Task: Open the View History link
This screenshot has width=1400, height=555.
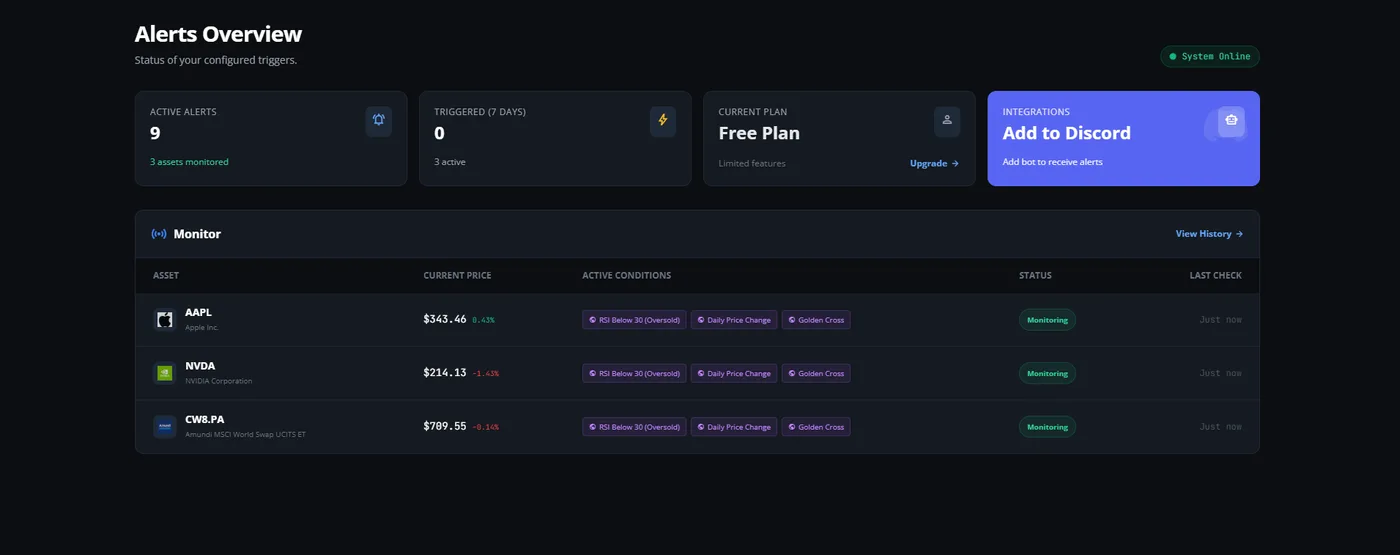Action: 1209,234
